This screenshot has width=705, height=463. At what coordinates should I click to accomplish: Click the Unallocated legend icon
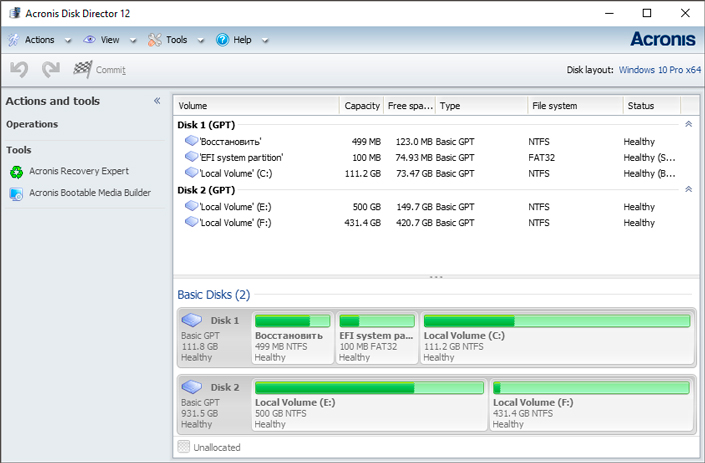183,447
